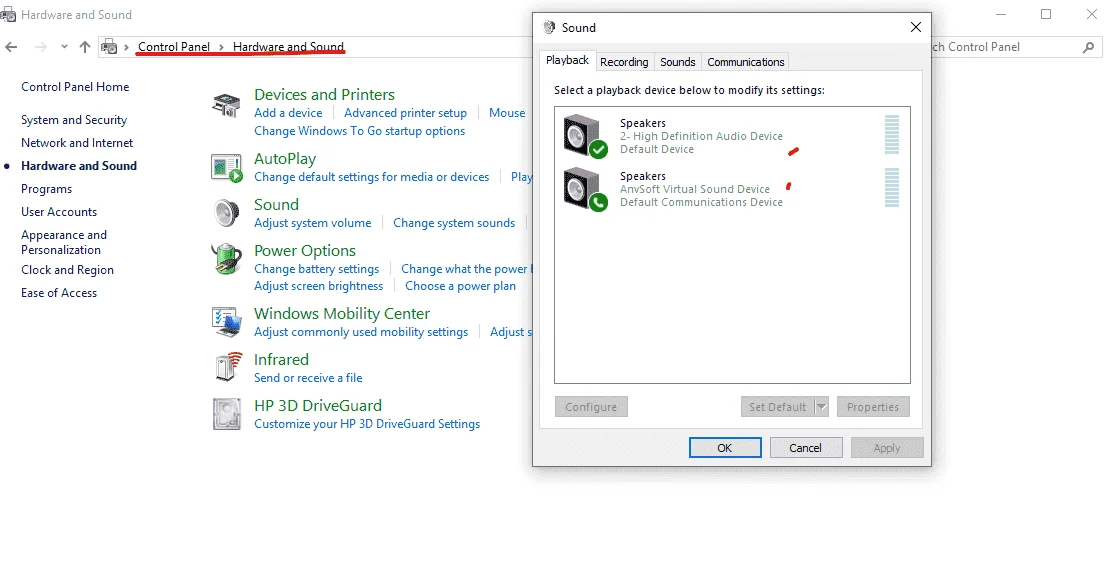Open recent locations dropdown arrow
1115x587 pixels.
pyautogui.click(x=64, y=47)
